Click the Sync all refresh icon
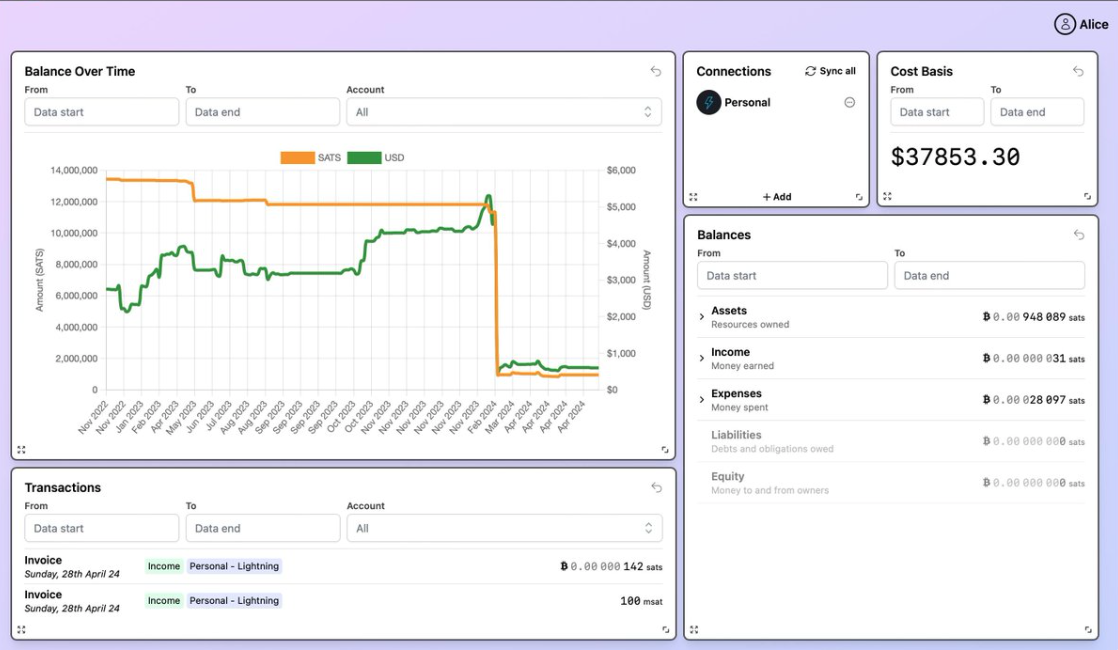The image size is (1118, 650). click(x=811, y=72)
